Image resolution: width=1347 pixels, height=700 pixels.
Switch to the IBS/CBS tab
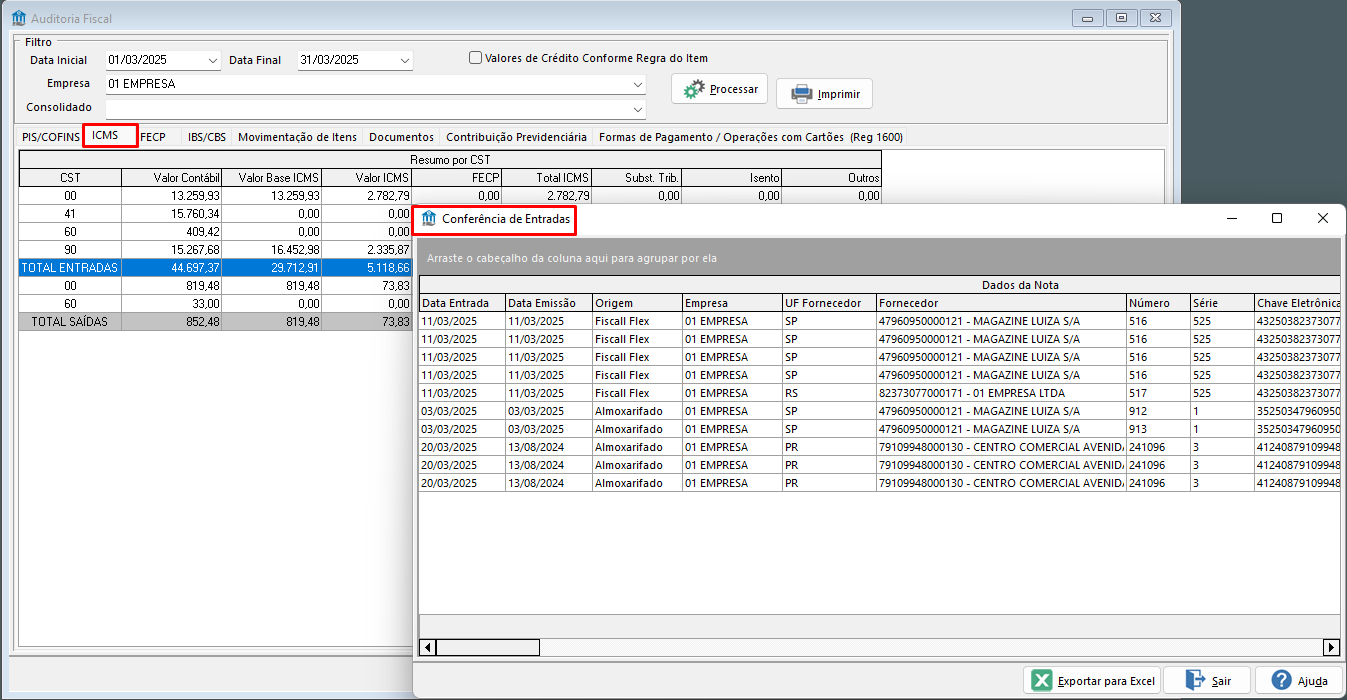point(207,137)
